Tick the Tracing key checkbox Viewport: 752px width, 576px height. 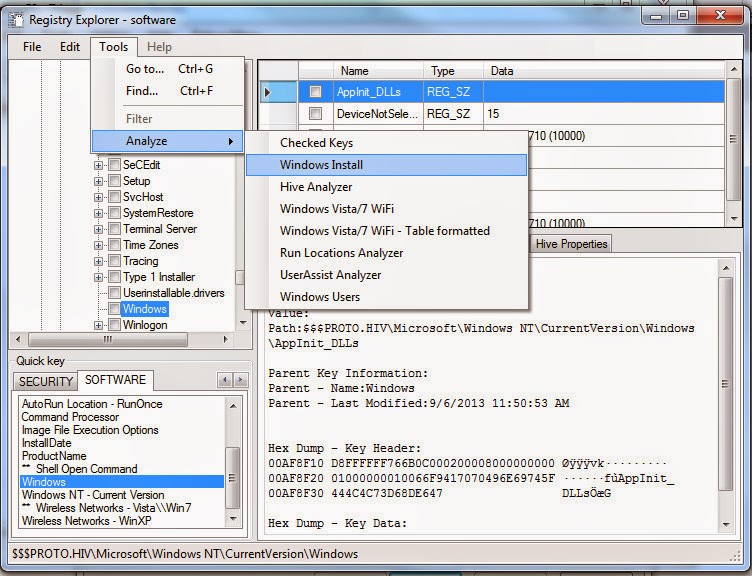pyautogui.click(x=115, y=261)
